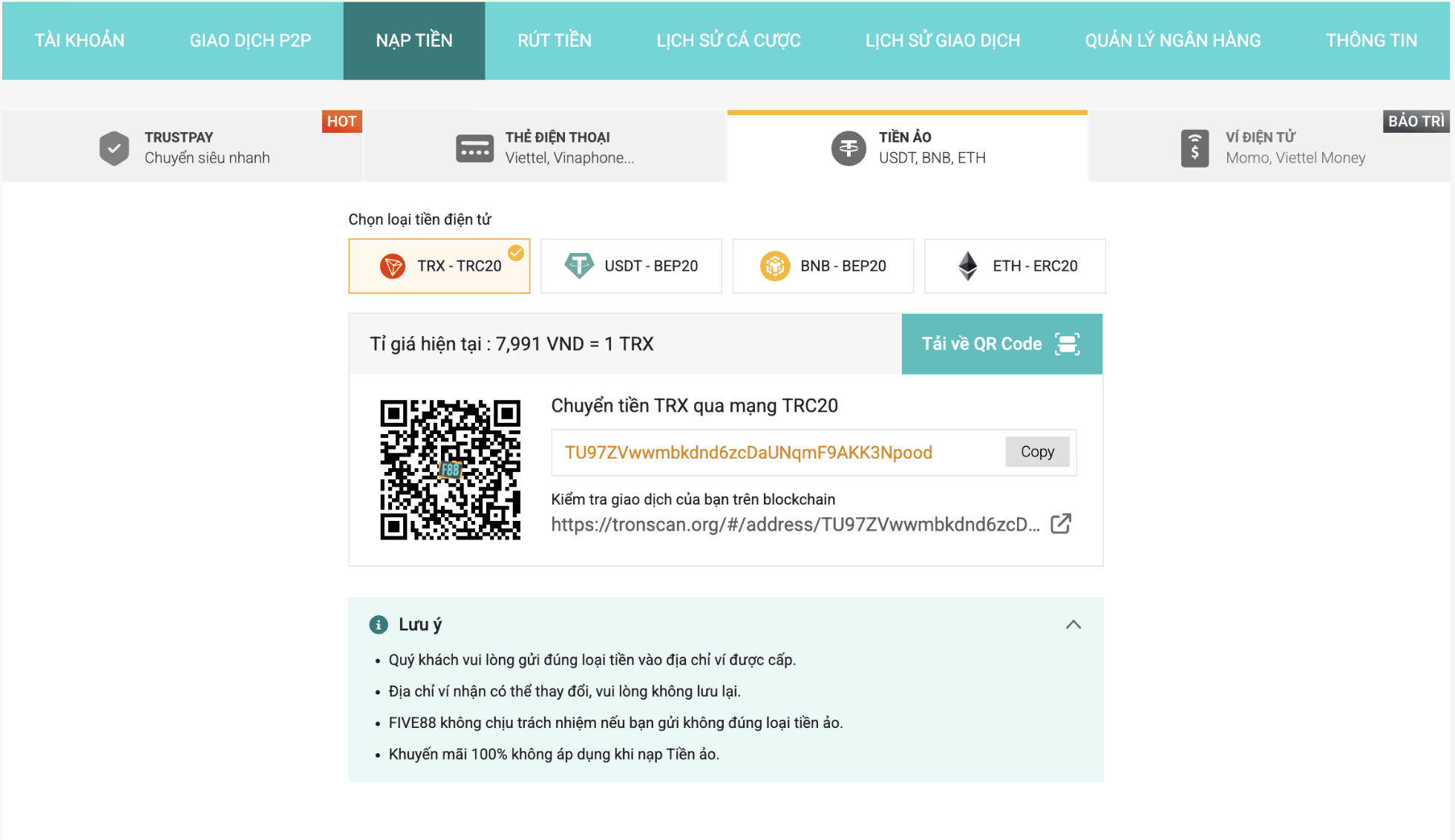Screen dimensions: 1455x840
Task: Click the Lưu ý heading text
Action: (420, 625)
